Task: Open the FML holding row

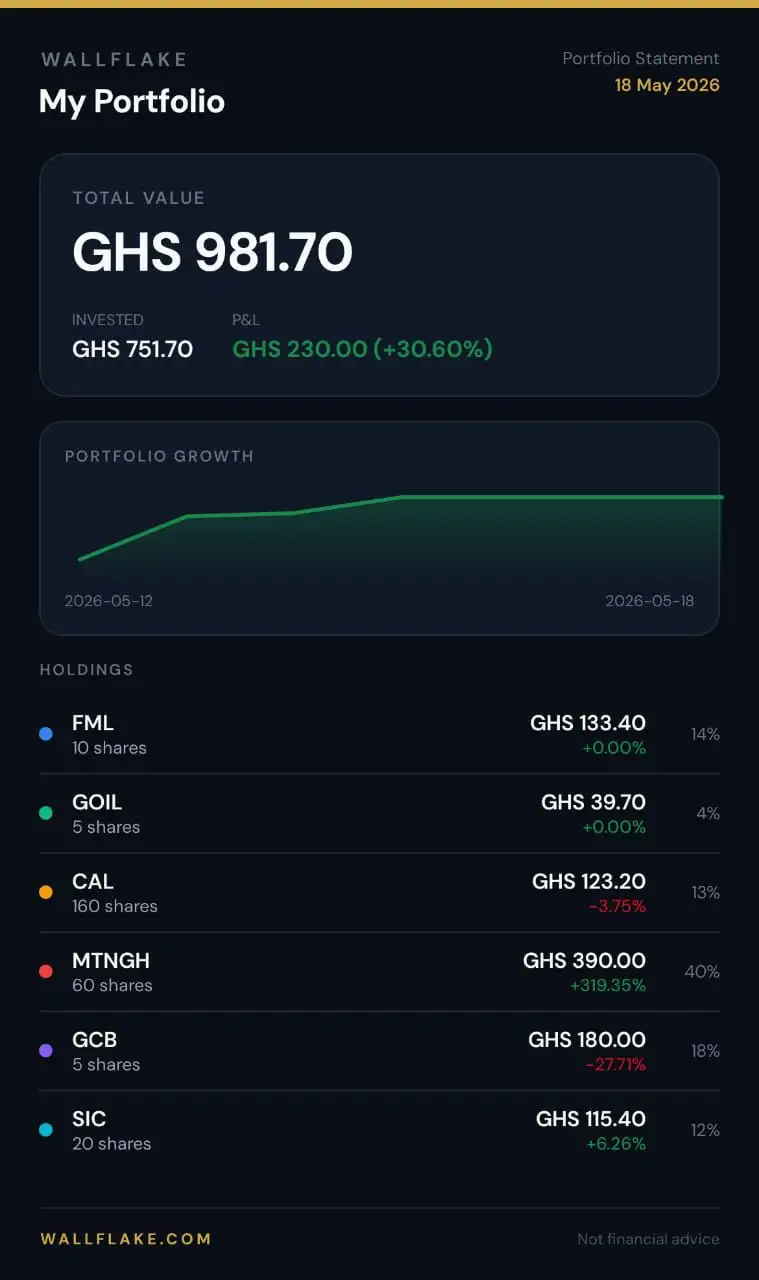Action: tap(379, 734)
